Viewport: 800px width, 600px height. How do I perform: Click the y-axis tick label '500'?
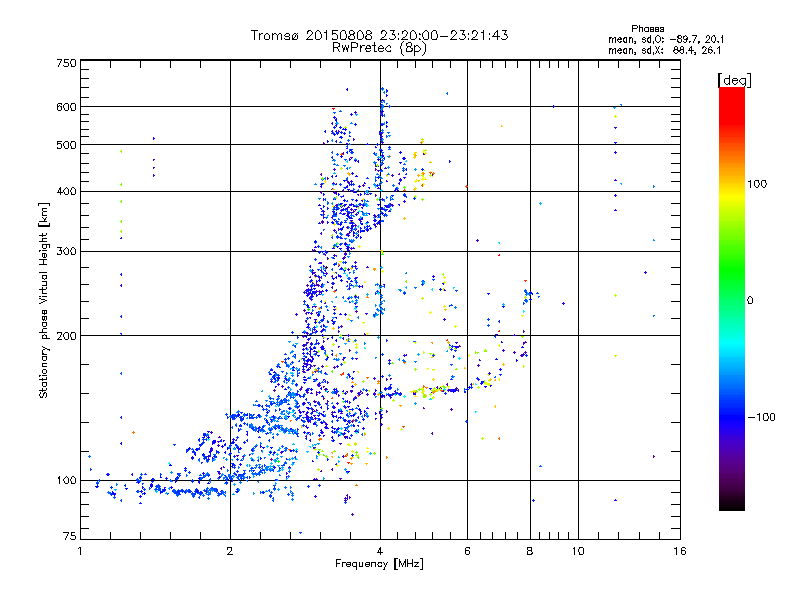[x=66, y=145]
